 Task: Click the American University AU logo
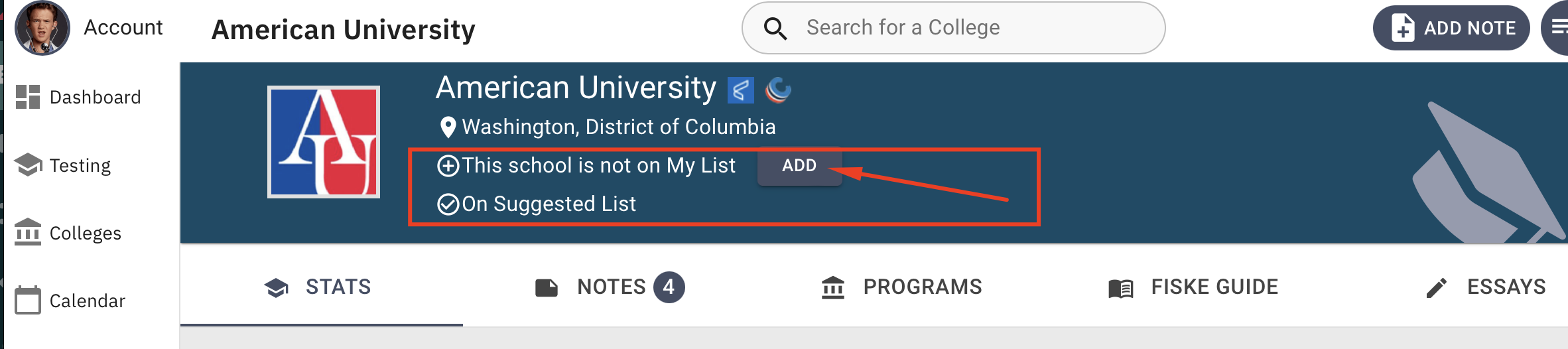point(324,142)
